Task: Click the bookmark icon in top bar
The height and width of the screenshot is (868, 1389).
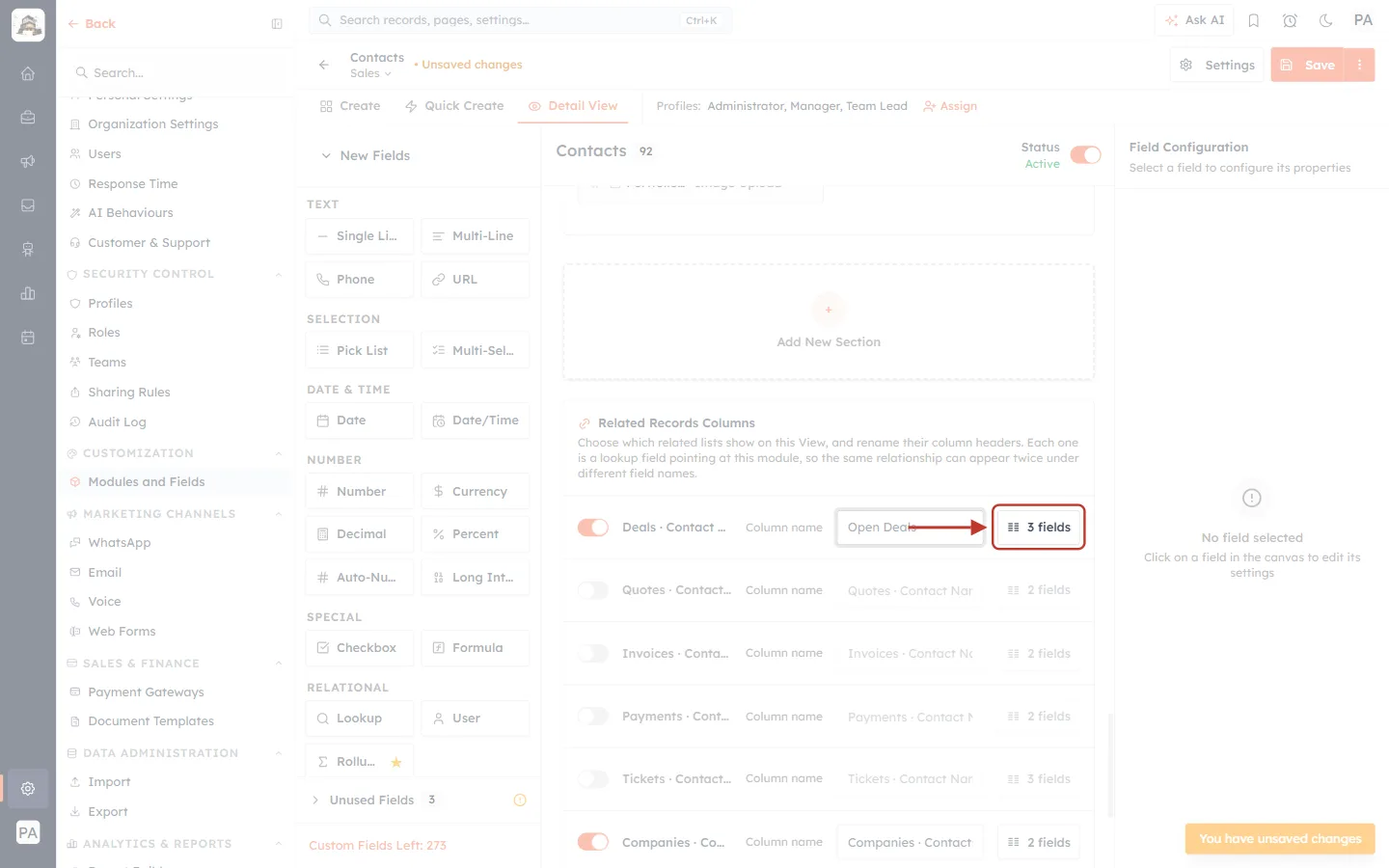Action: point(1254,20)
